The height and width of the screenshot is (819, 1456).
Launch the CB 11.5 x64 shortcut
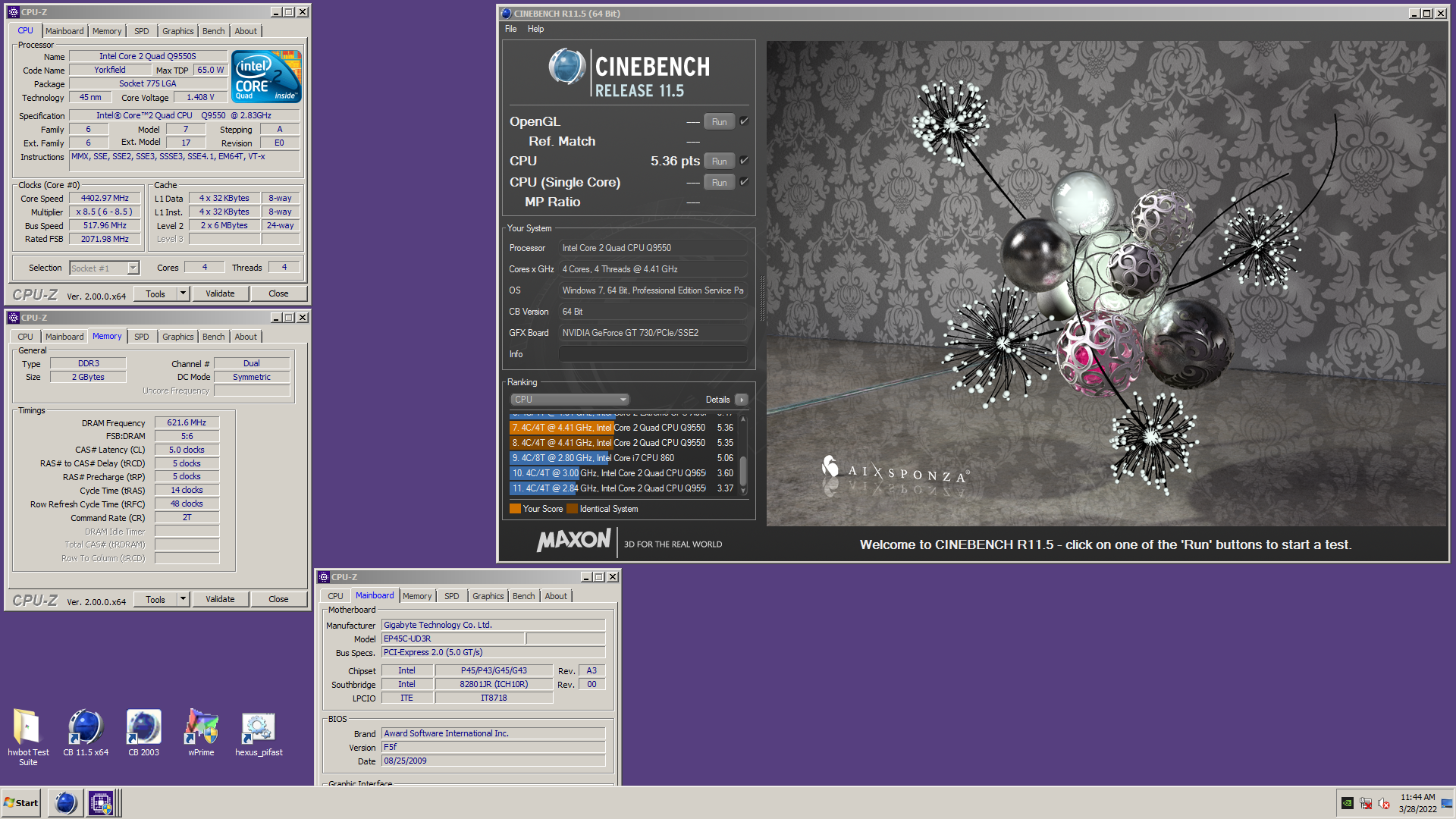pyautogui.click(x=85, y=728)
